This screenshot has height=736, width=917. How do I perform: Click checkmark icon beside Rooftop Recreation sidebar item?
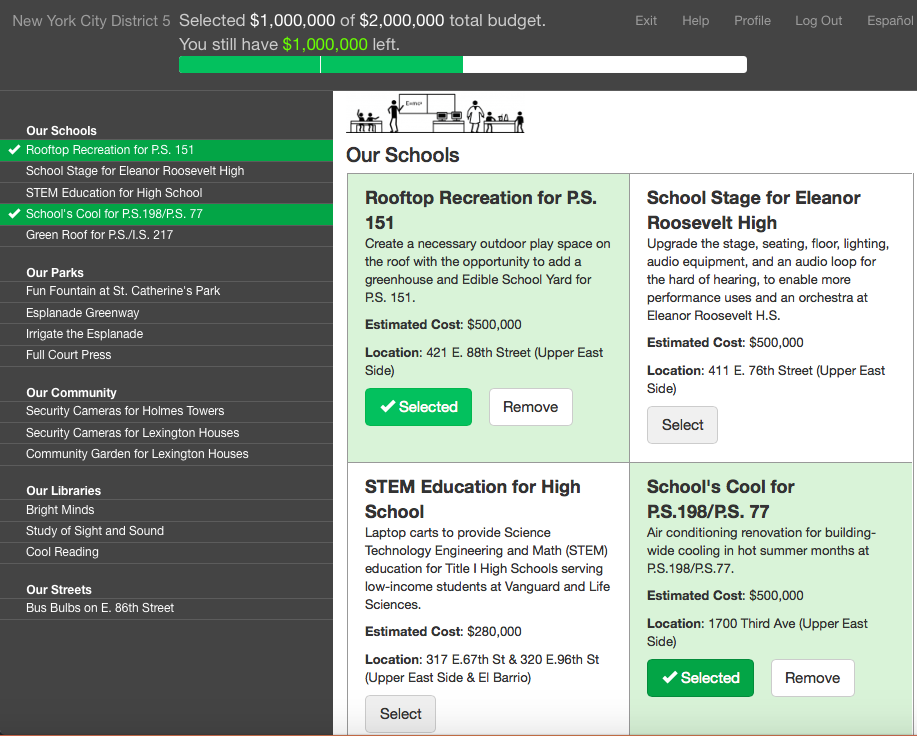coord(14,150)
